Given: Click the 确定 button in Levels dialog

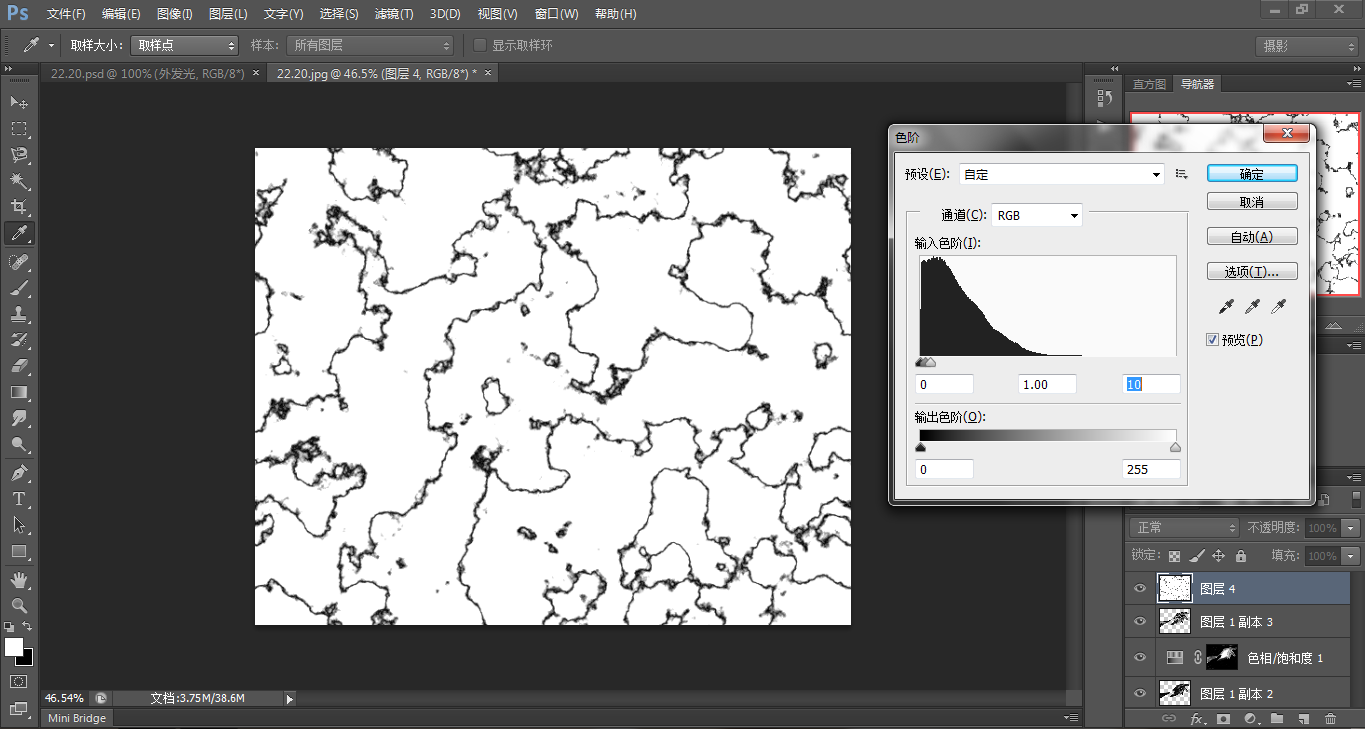Looking at the screenshot, I should tap(1252, 174).
